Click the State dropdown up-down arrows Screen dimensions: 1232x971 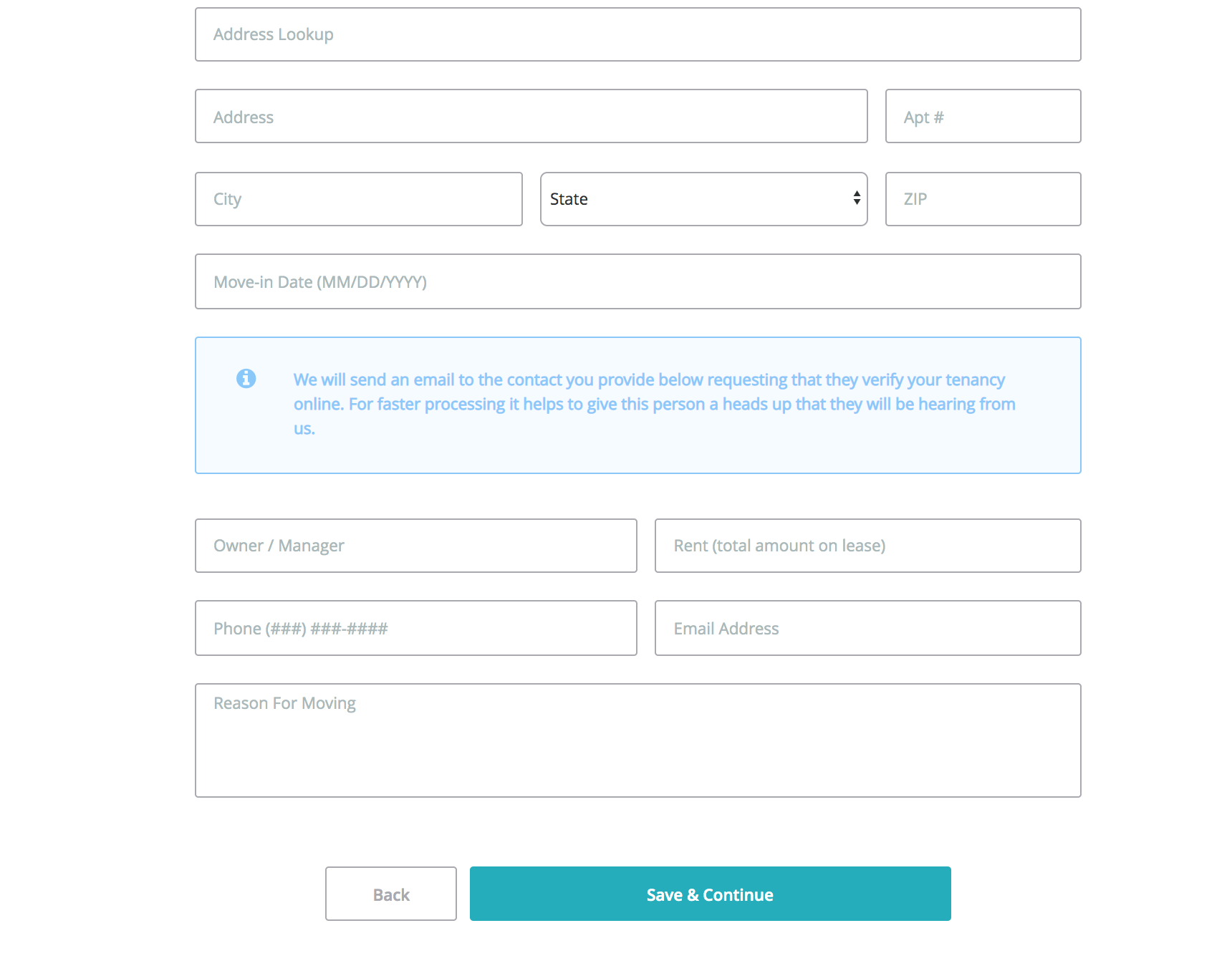point(856,198)
